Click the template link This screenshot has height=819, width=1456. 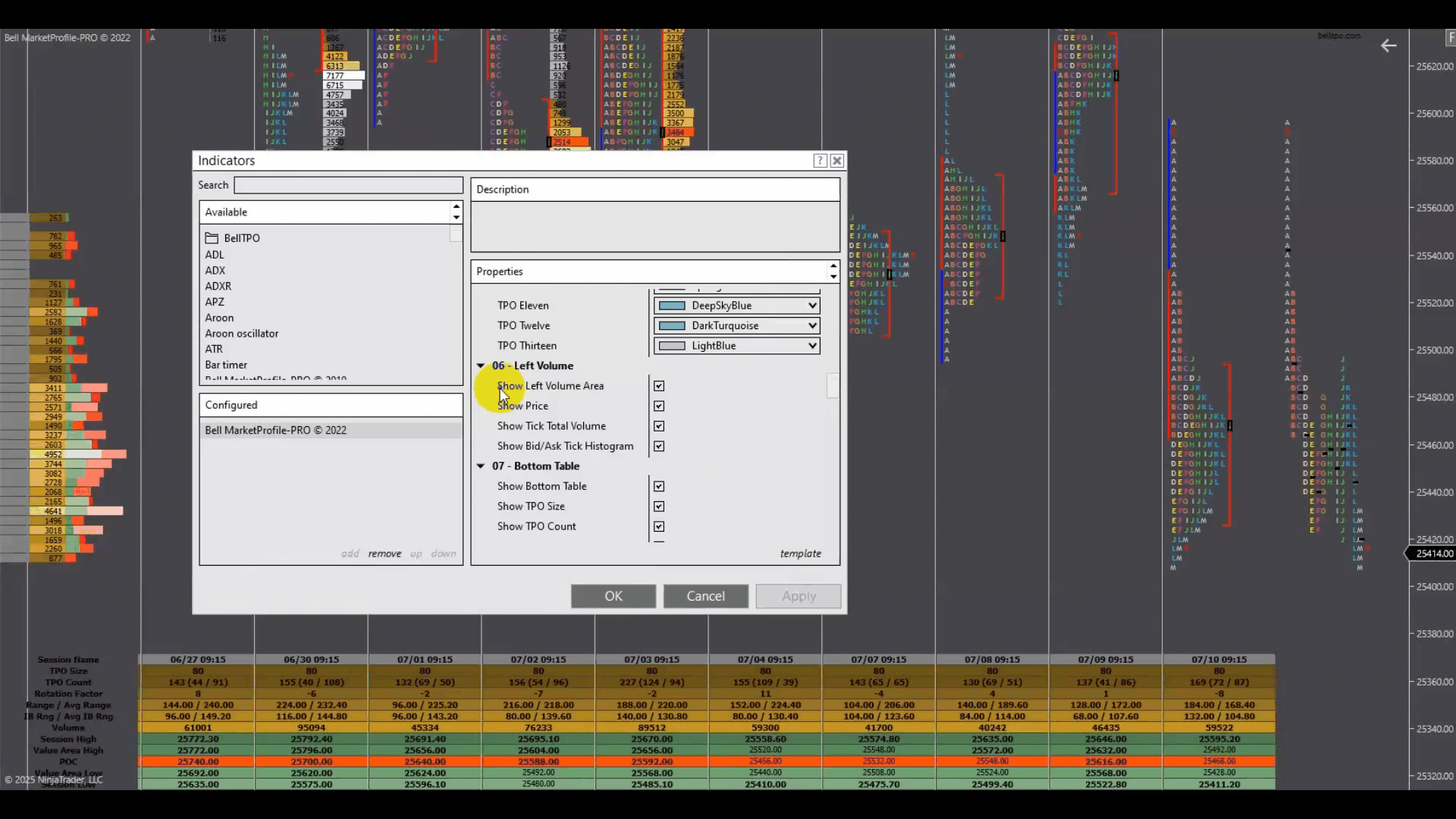tap(800, 554)
